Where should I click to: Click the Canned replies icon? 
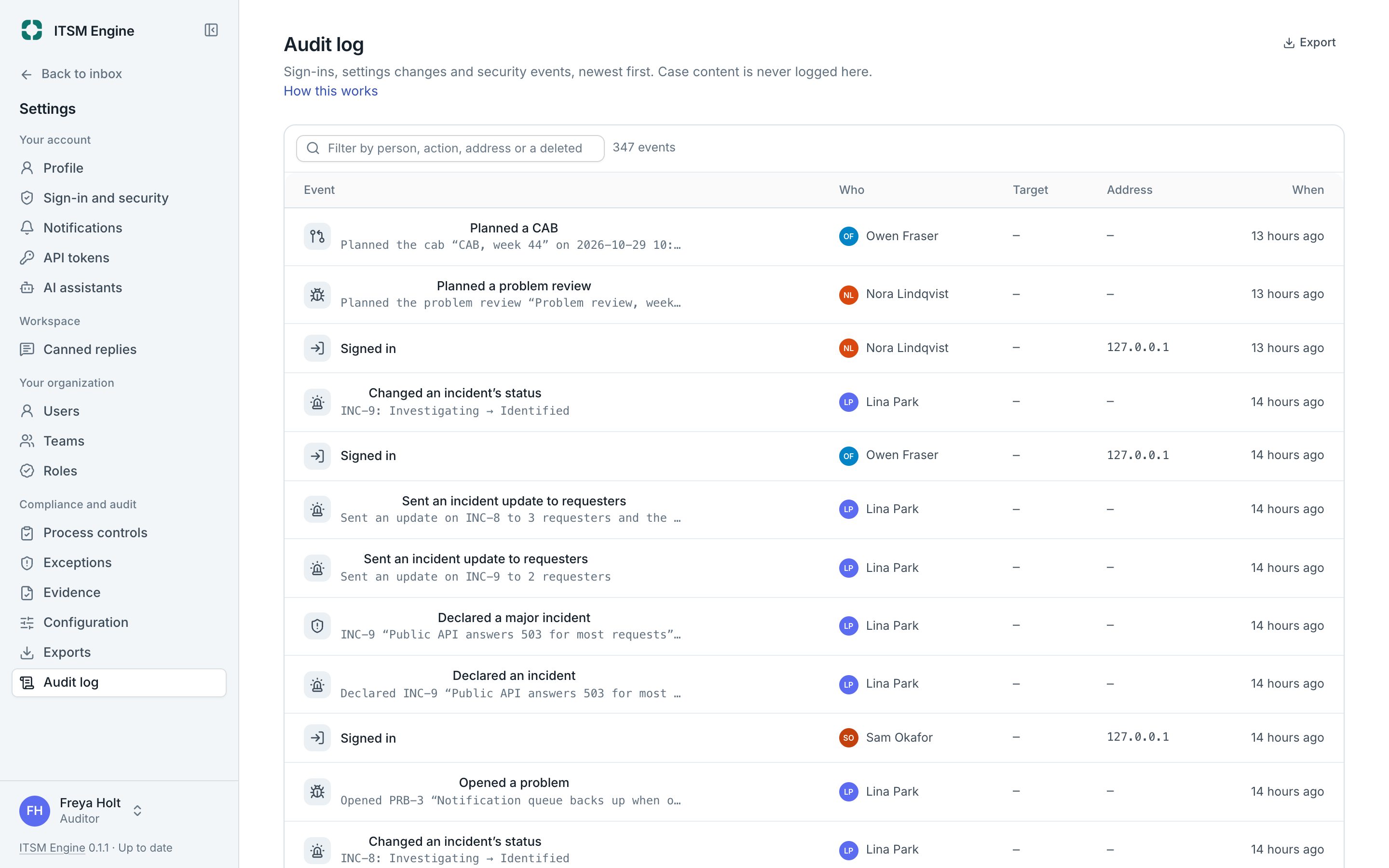[27, 349]
